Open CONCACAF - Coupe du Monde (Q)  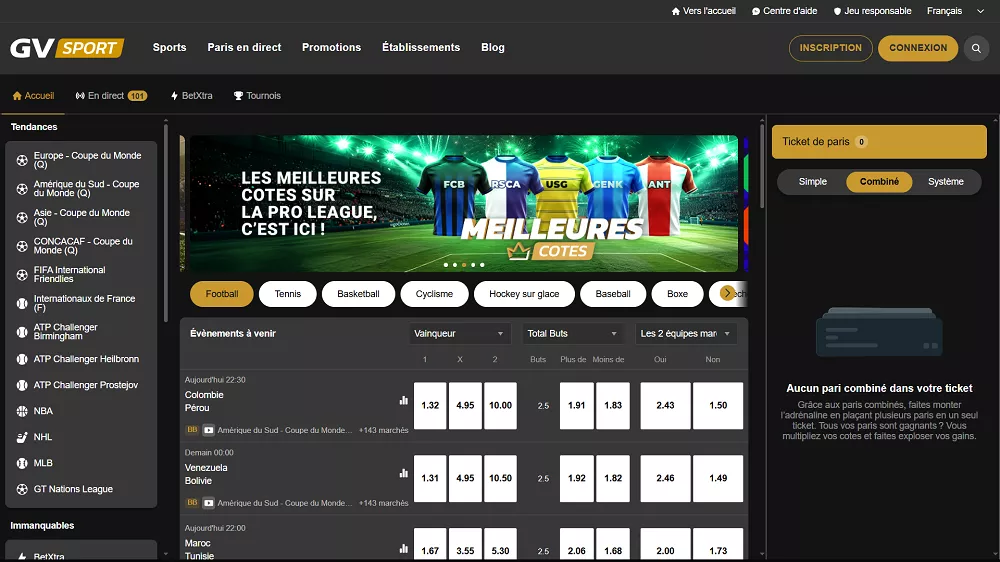(x=81, y=246)
